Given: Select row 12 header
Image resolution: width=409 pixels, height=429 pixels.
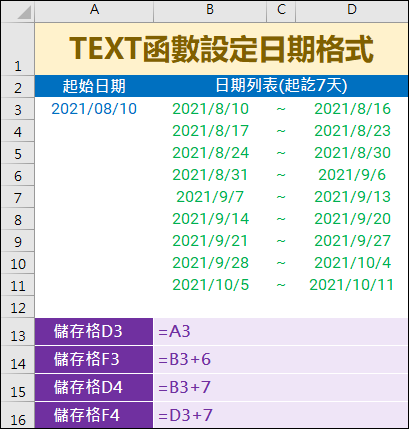Looking at the screenshot, I should 18,307.
